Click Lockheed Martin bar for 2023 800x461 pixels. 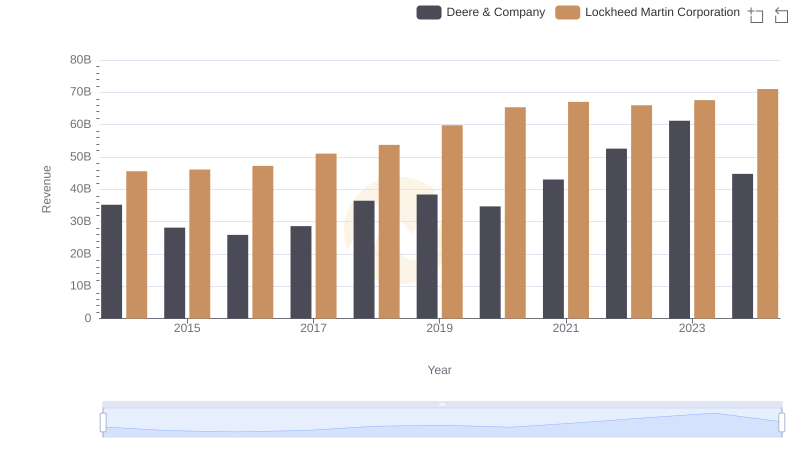pyautogui.click(x=705, y=209)
